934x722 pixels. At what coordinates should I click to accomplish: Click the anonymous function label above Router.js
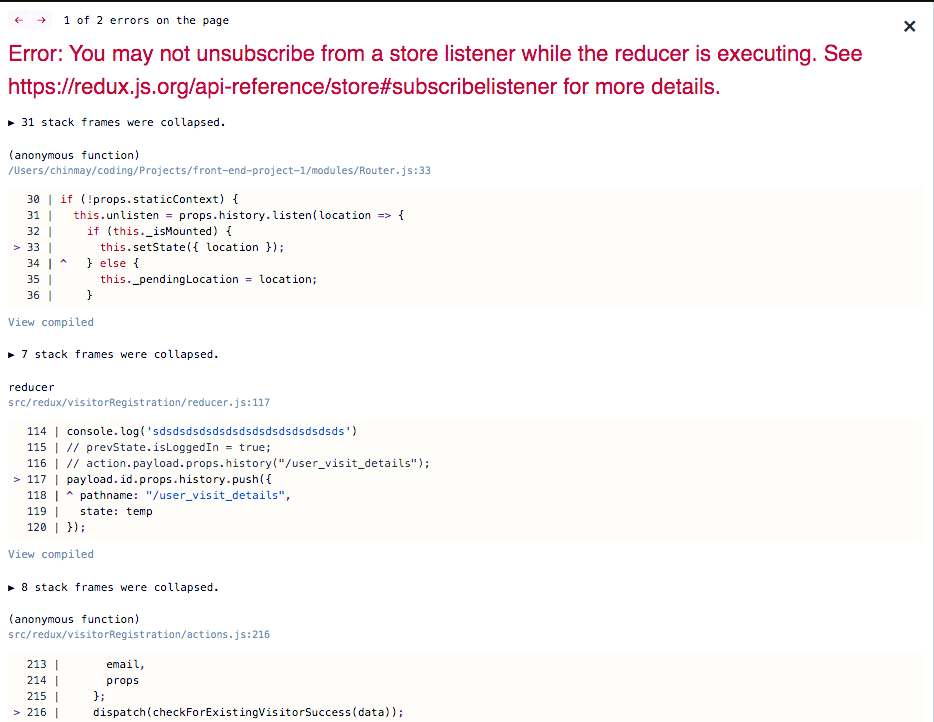coord(70,155)
